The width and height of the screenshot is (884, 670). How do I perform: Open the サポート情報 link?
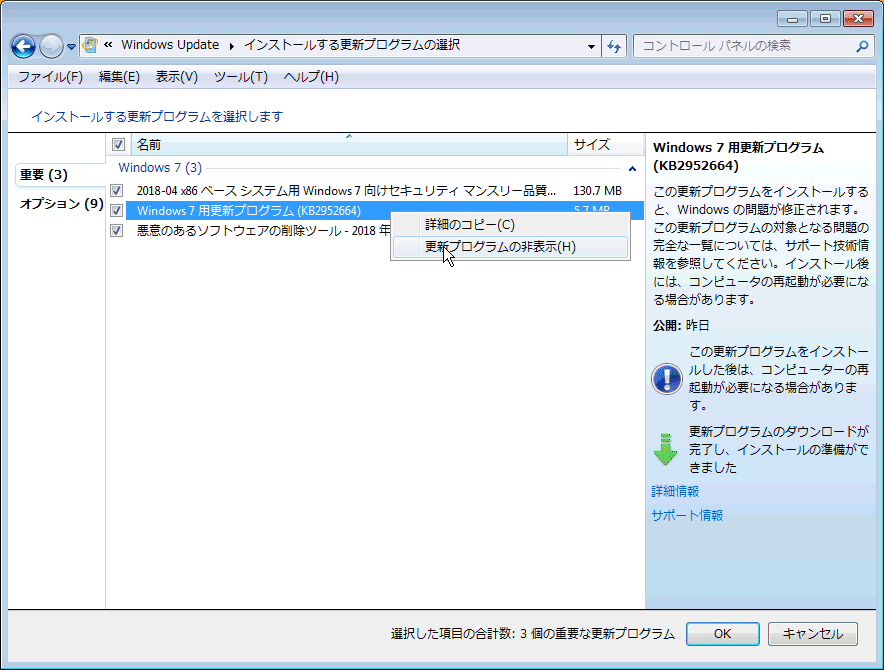coord(687,515)
